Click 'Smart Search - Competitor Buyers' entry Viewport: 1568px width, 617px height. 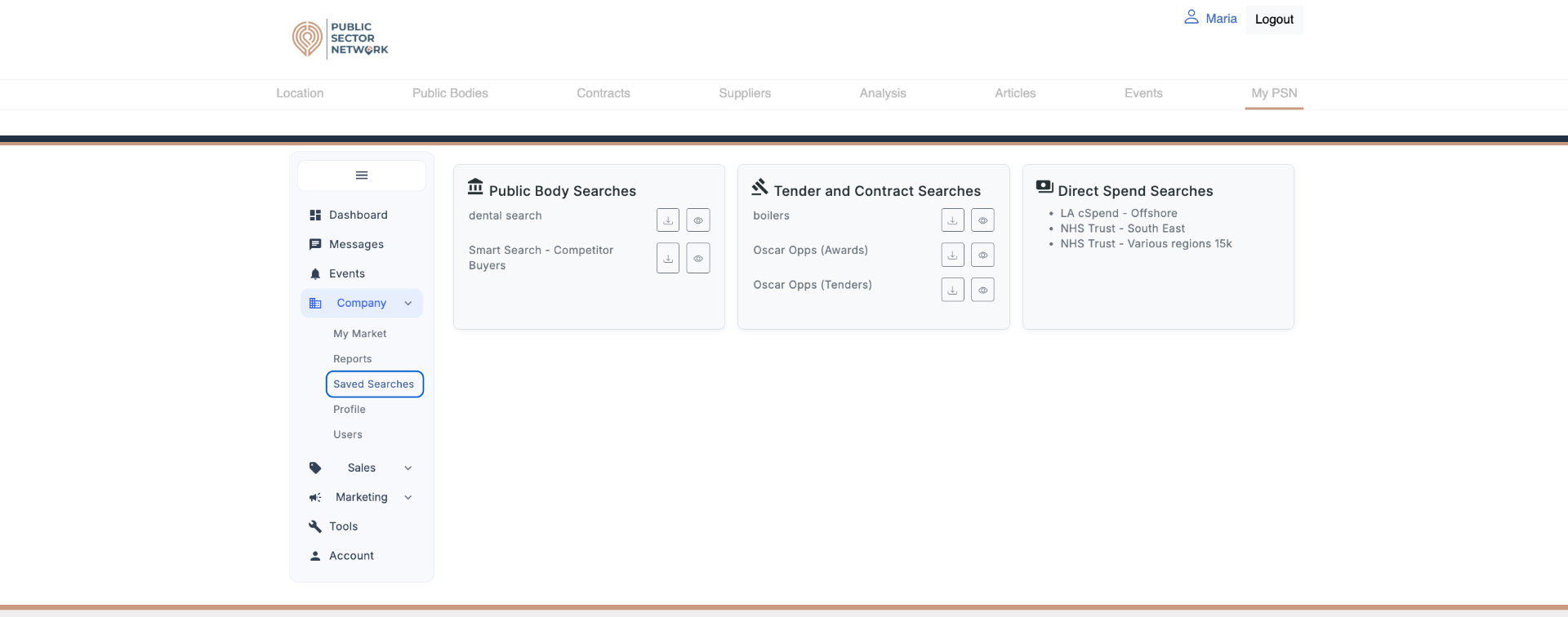pos(541,258)
